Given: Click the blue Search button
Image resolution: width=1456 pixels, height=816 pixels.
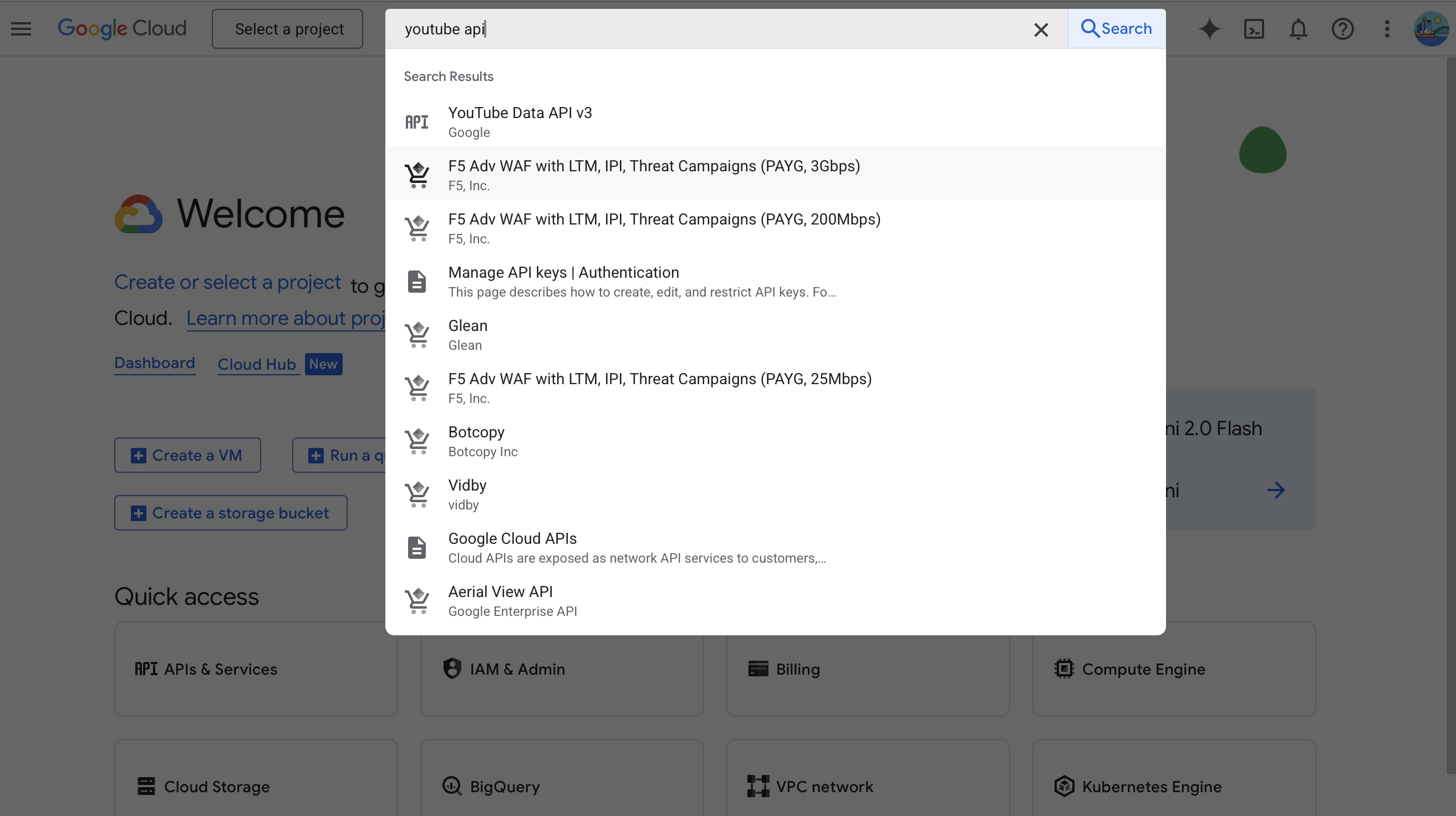Looking at the screenshot, I should pyautogui.click(x=1116, y=29).
